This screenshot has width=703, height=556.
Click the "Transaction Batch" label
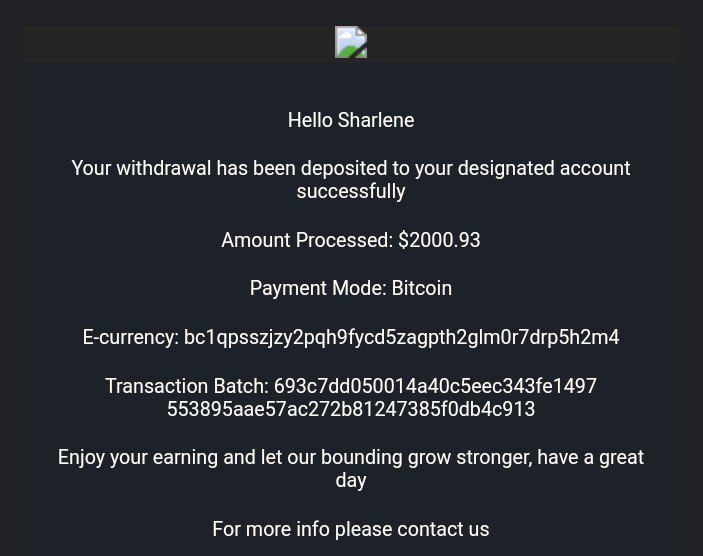tap(186, 385)
